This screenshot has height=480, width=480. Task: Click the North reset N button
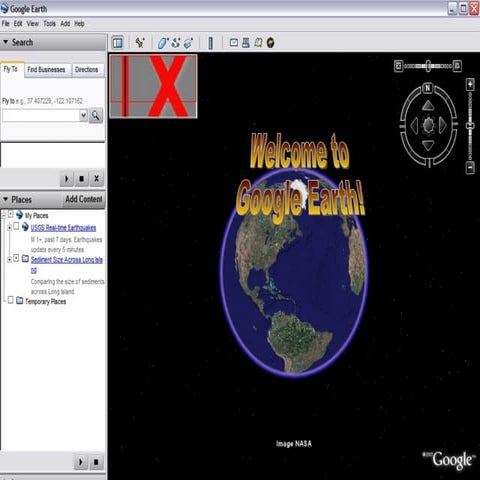tap(427, 88)
